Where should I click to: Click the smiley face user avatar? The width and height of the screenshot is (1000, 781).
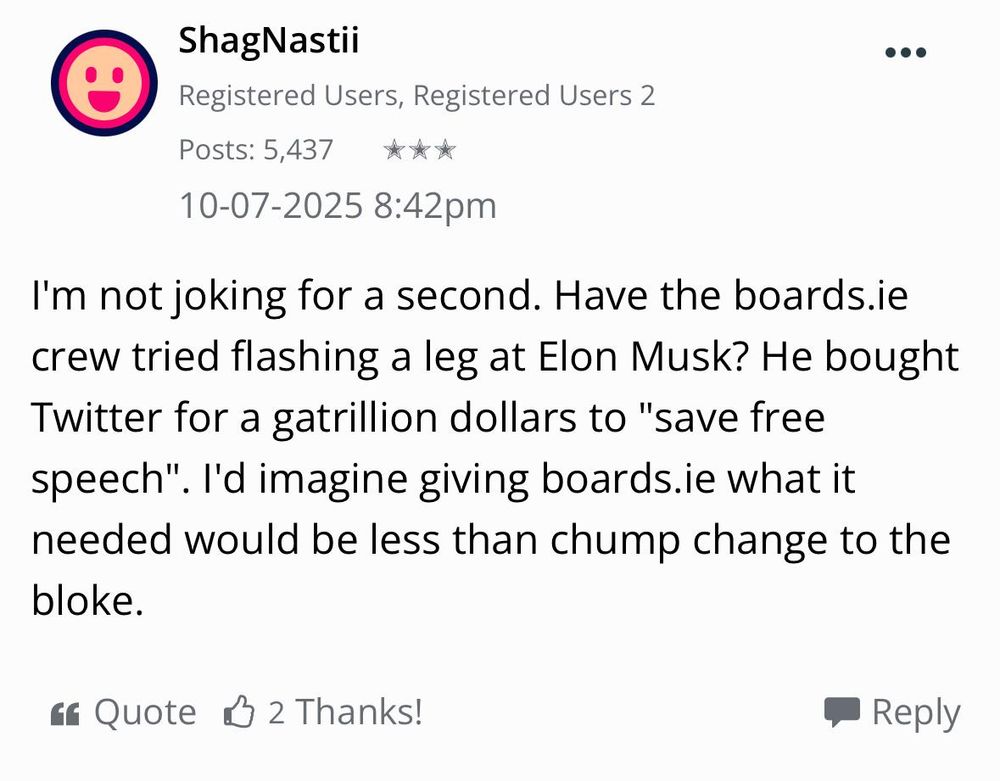(104, 83)
